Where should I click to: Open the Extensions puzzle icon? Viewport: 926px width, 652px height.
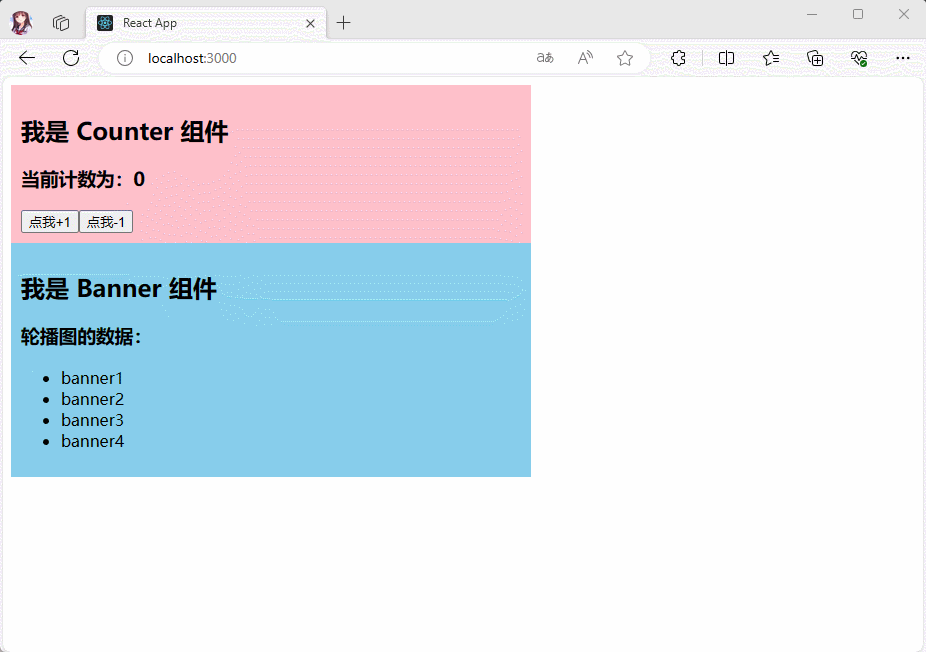coord(678,58)
